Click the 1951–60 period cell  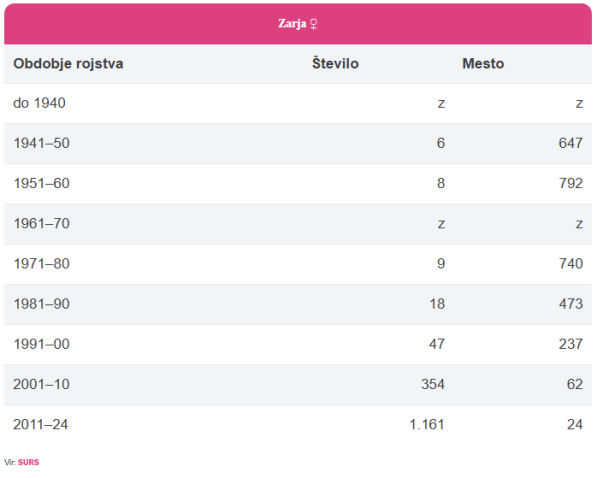coord(42,183)
